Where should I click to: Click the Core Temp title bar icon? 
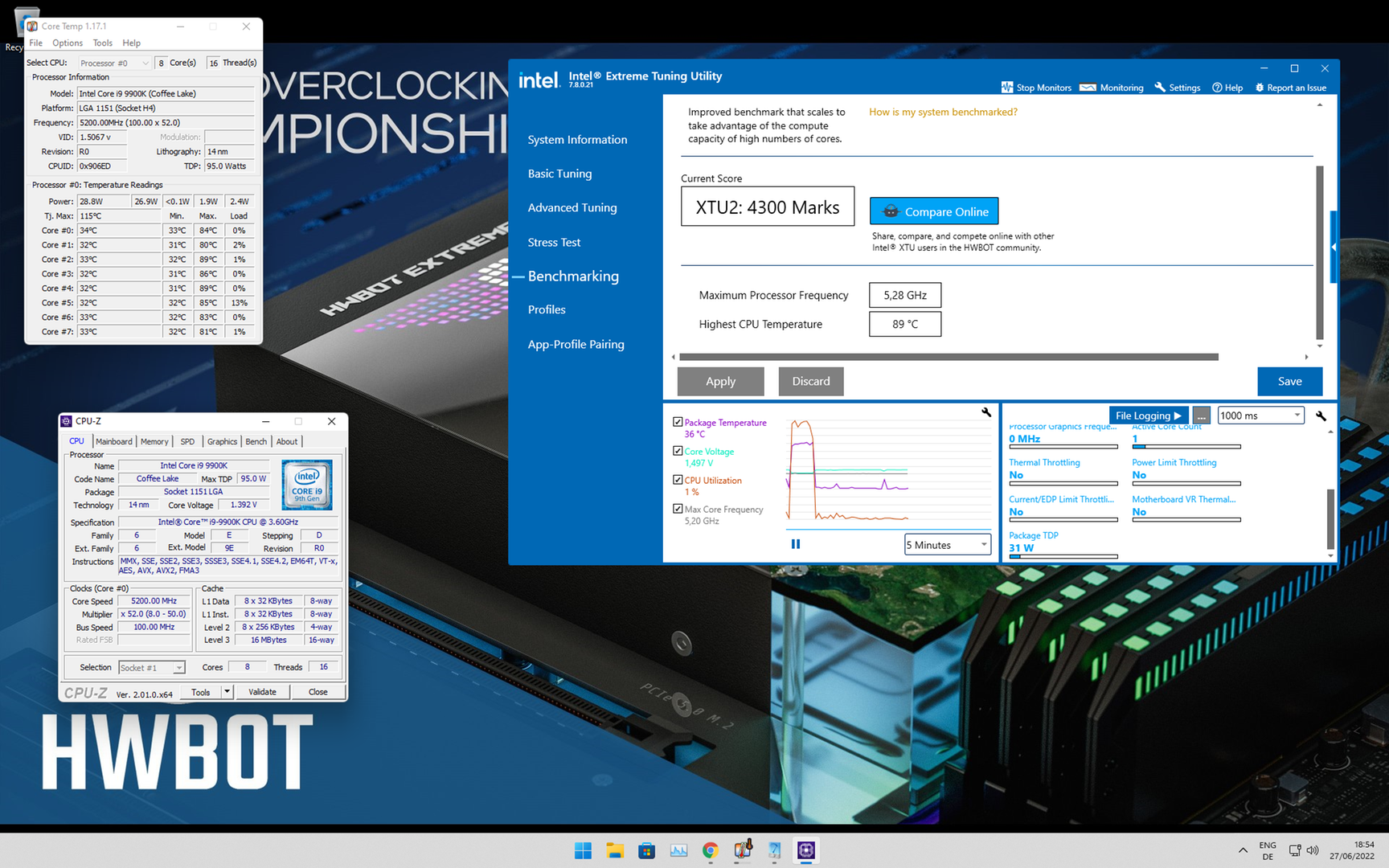click(32, 26)
